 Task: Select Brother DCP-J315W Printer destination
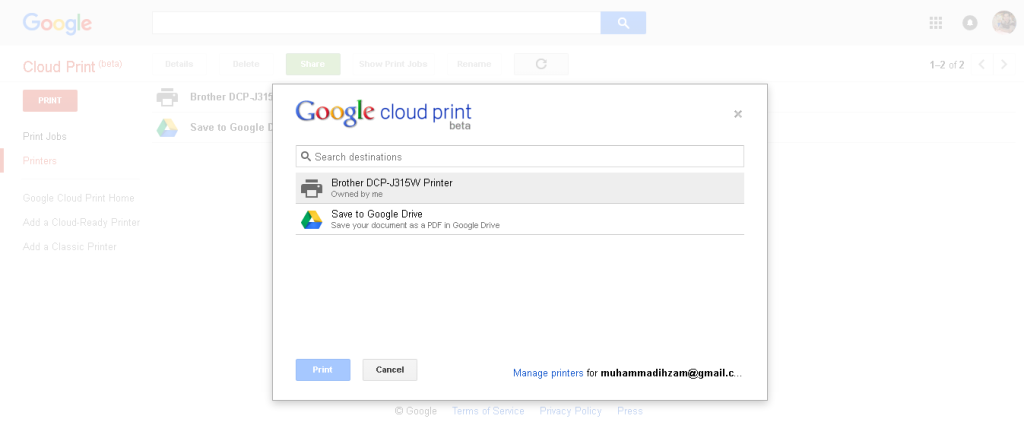pyautogui.click(x=520, y=188)
